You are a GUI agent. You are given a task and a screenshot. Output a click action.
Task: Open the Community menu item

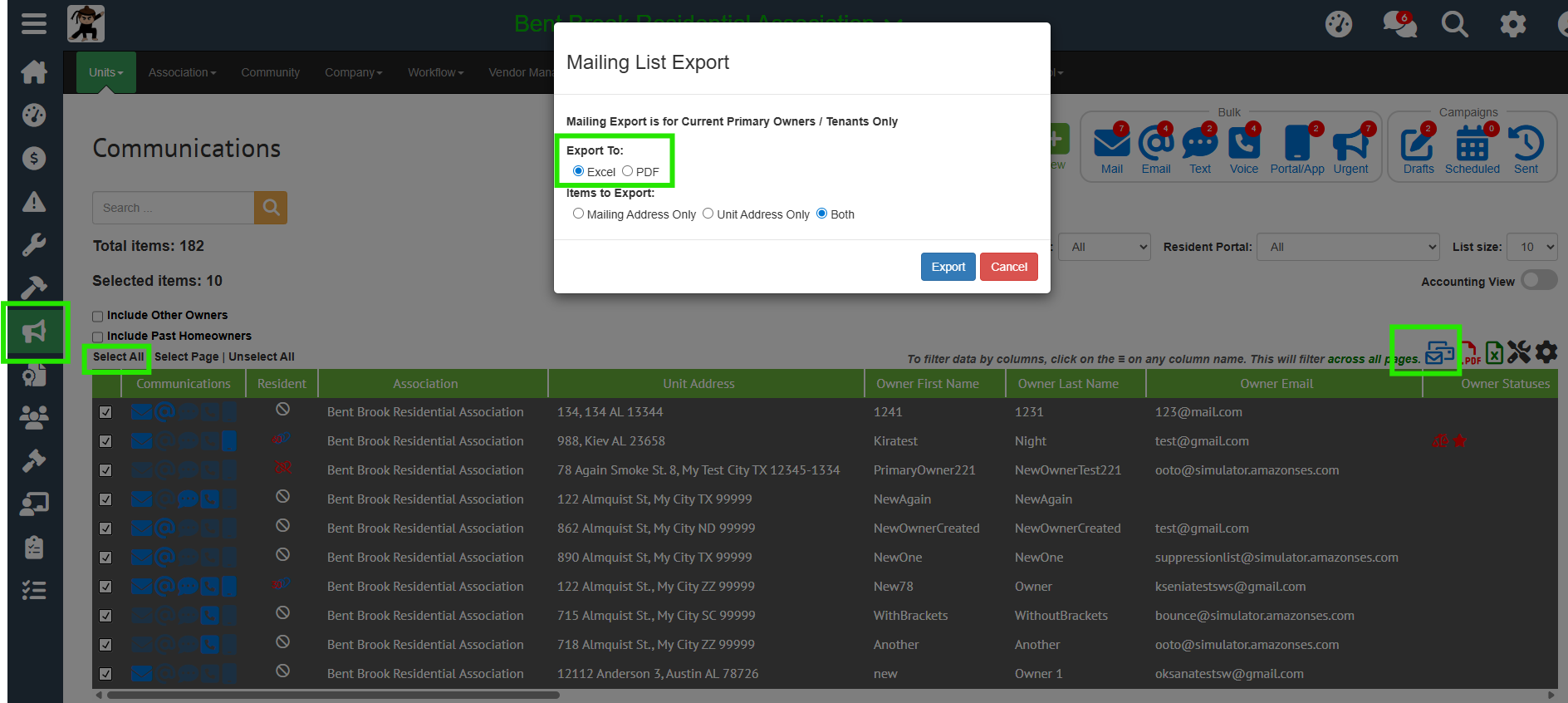point(270,72)
